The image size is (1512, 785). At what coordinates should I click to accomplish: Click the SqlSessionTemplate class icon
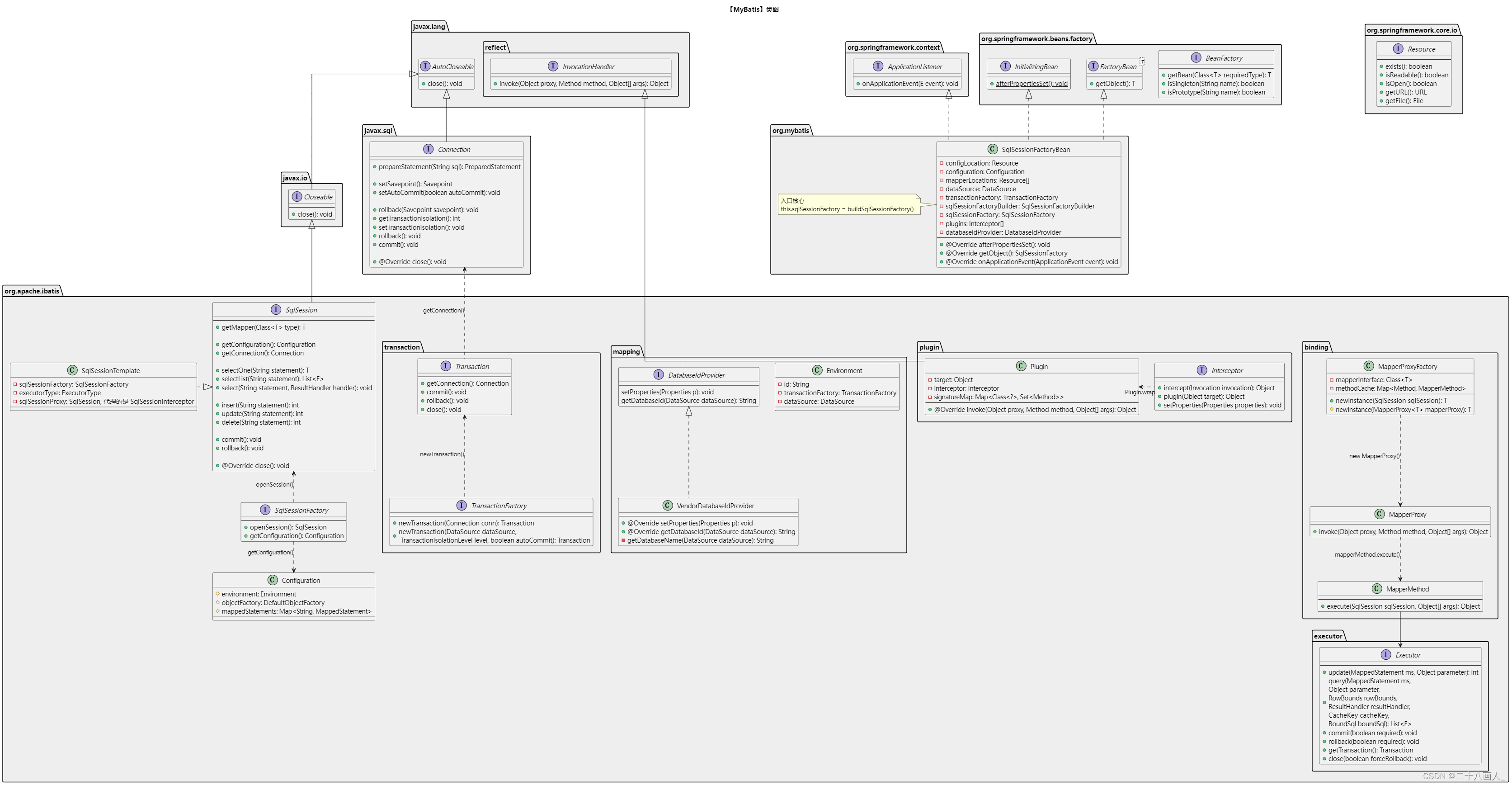[x=72, y=370]
